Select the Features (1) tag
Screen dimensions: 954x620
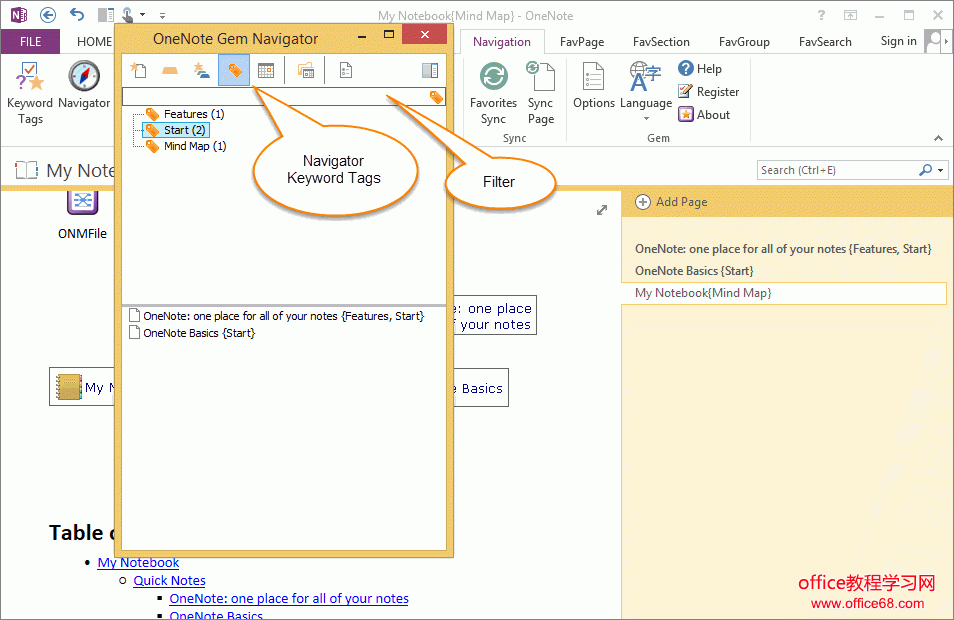point(193,114)
